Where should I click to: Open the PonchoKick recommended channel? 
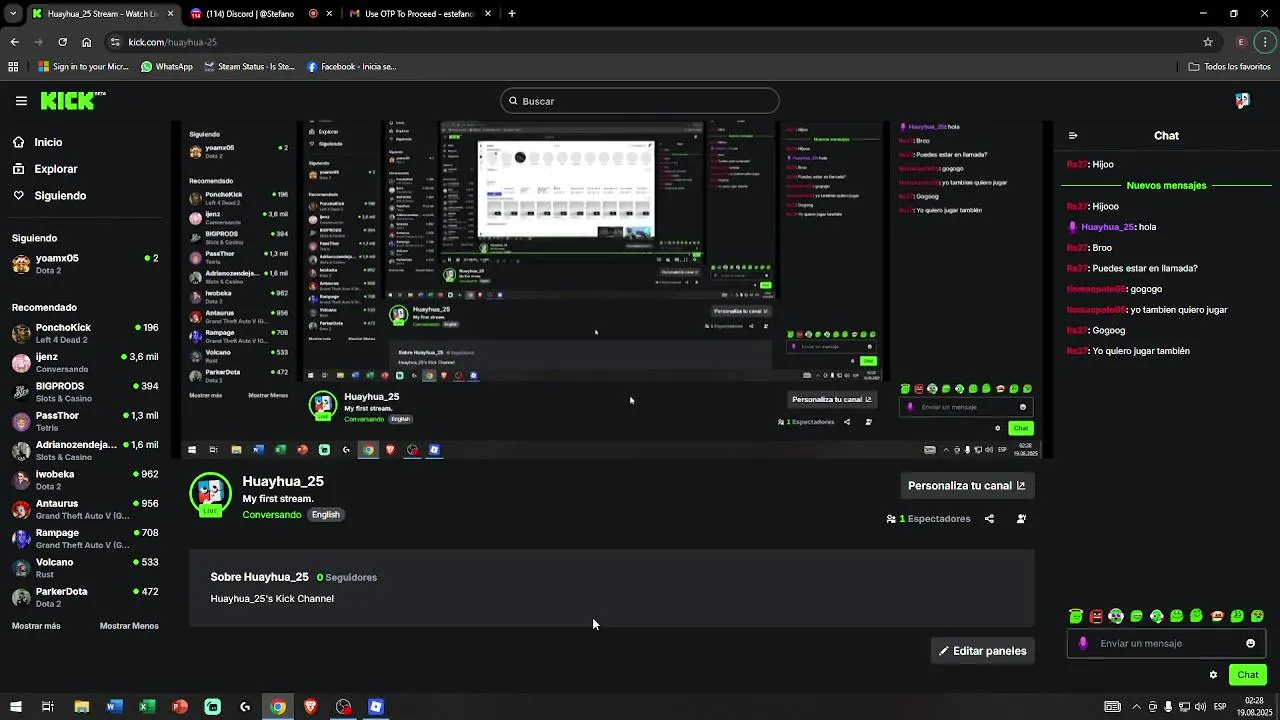coord(85,333)
